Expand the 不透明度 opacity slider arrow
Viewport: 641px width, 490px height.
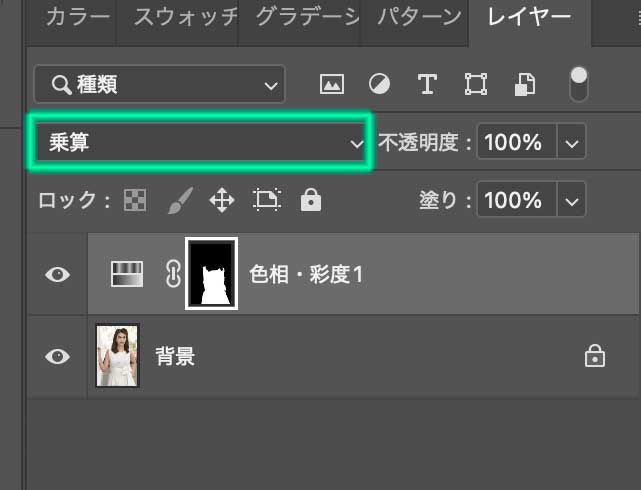click(x=572, y=142)
